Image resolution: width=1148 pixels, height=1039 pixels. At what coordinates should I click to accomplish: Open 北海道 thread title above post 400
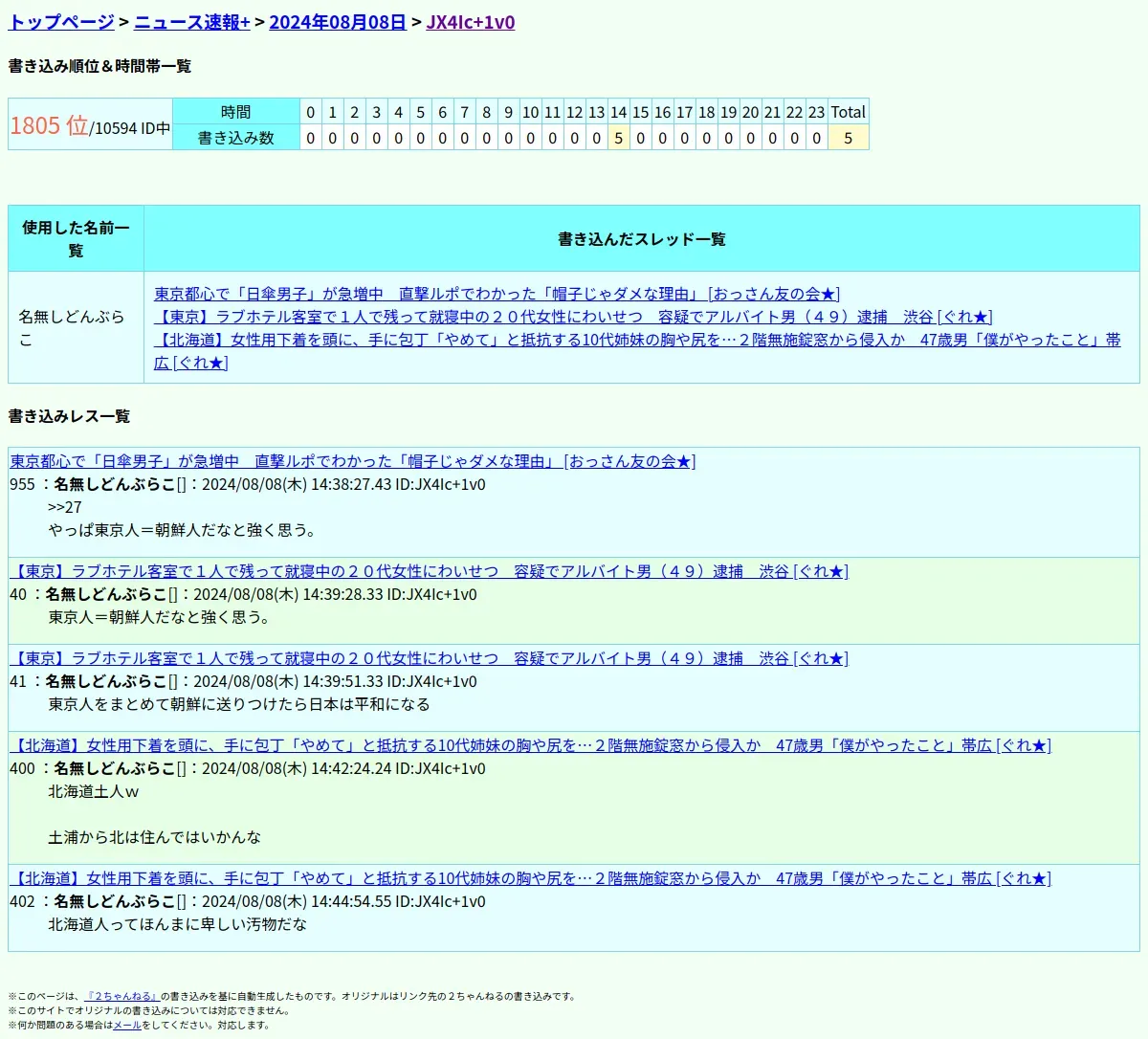530,745
